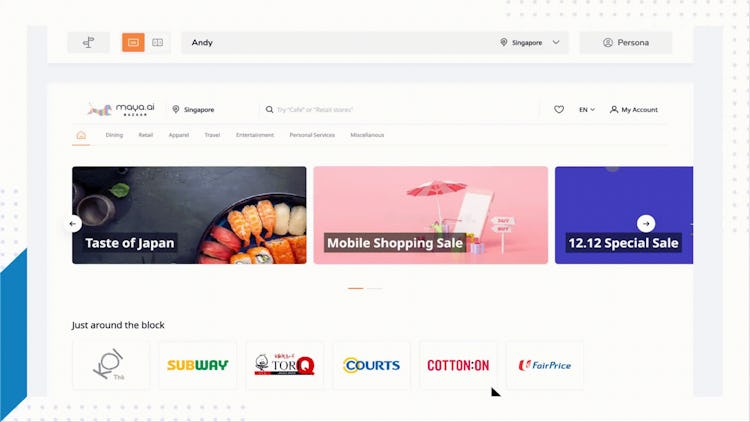Viewport: 750px width, 422px height.
Task: Click the signpost icon in top bar
Action: (88, 43)
